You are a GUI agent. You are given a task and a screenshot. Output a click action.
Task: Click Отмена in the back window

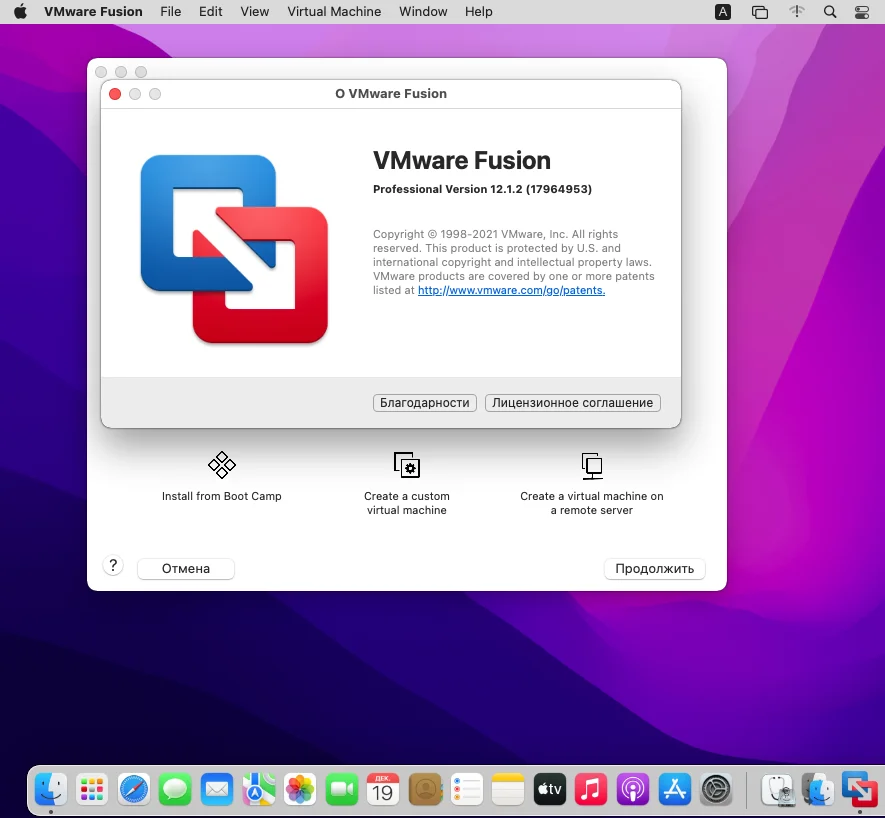point(186,568)
